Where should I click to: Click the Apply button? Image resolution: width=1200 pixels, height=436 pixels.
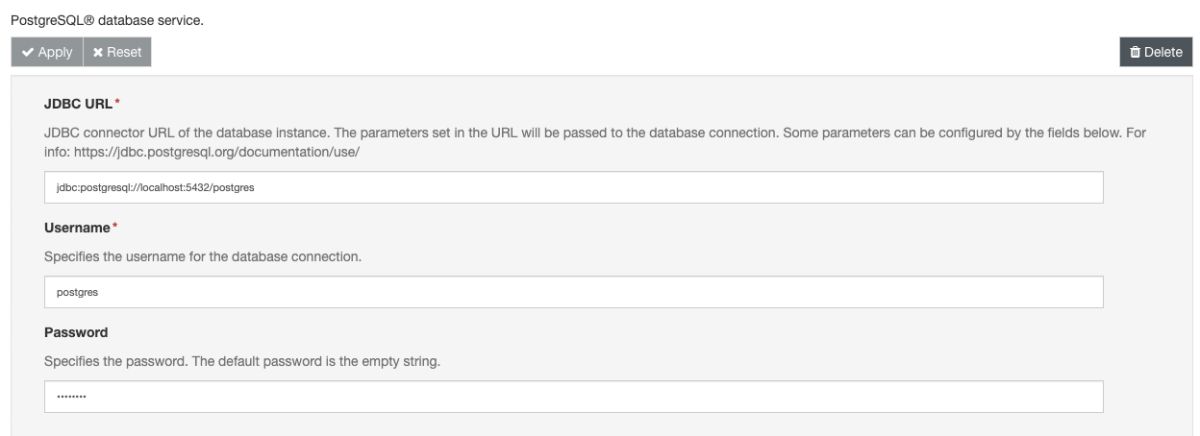point(46,52)
